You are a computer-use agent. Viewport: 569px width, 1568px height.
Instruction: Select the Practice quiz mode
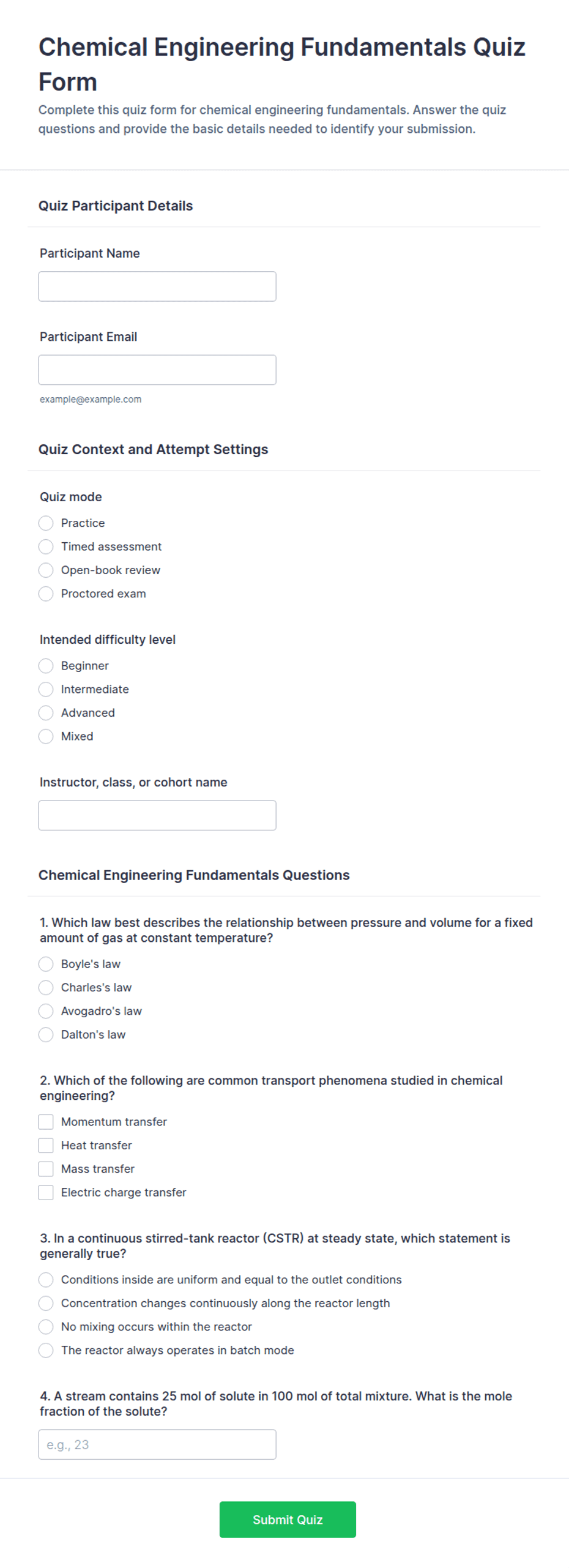(x=46, y=523)
